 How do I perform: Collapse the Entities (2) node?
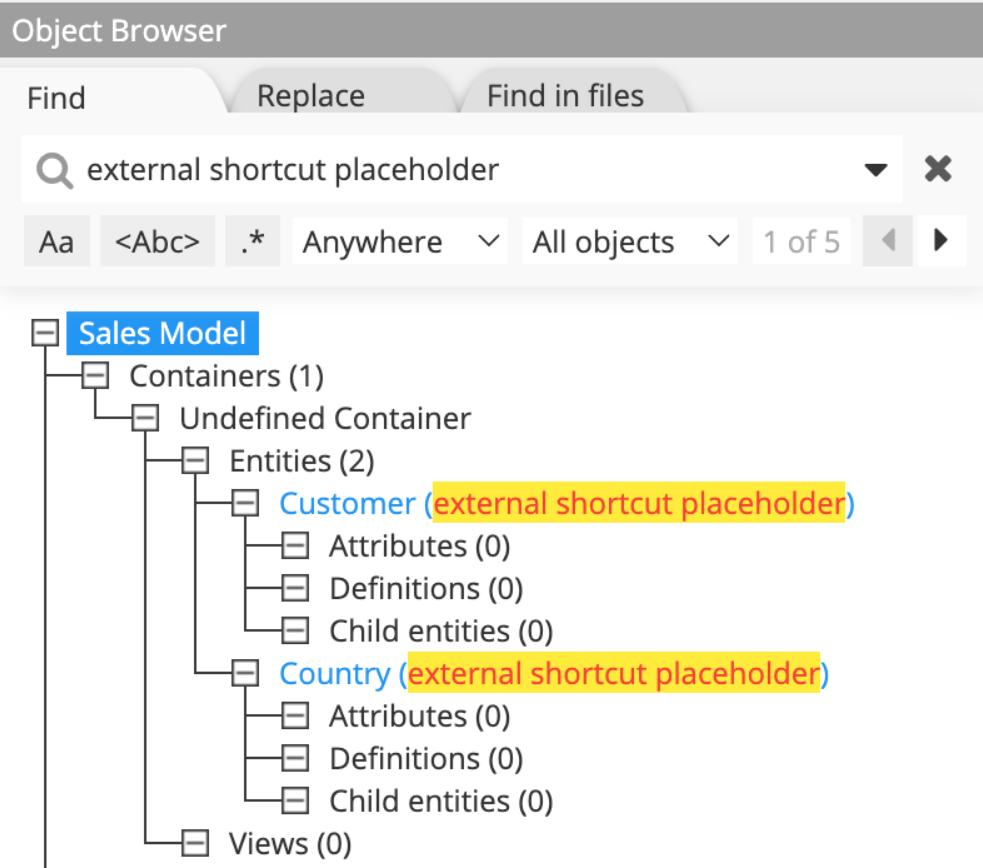point(194,460)
